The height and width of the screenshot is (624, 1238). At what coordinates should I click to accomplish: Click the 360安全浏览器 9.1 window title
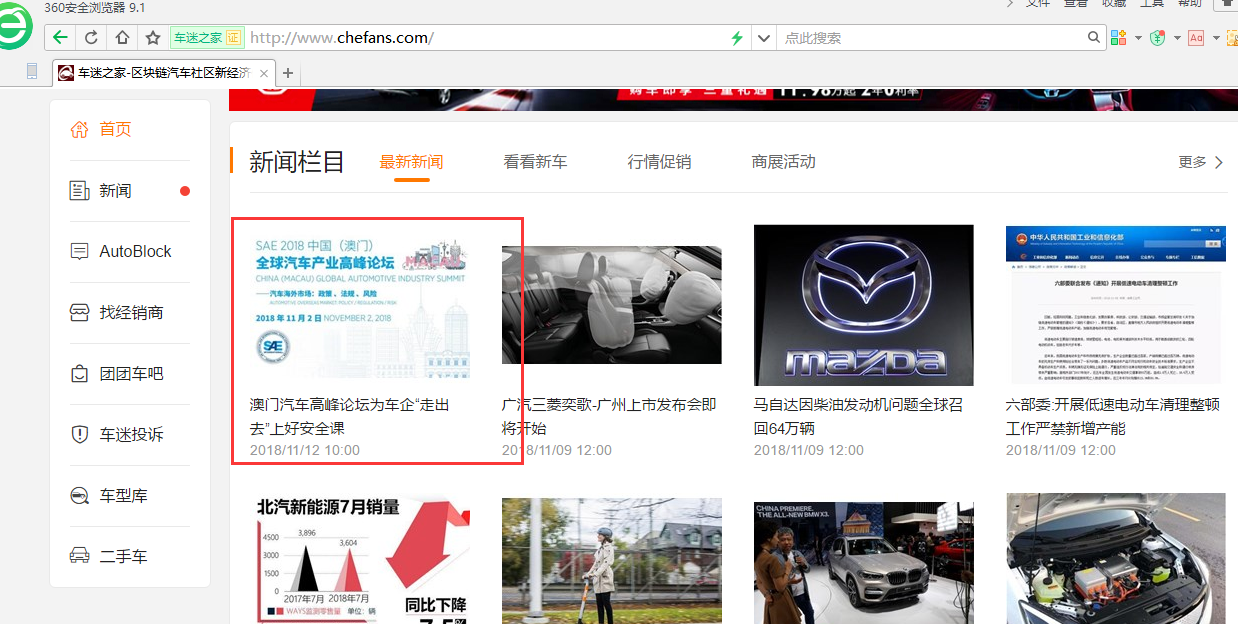[95, 7]
